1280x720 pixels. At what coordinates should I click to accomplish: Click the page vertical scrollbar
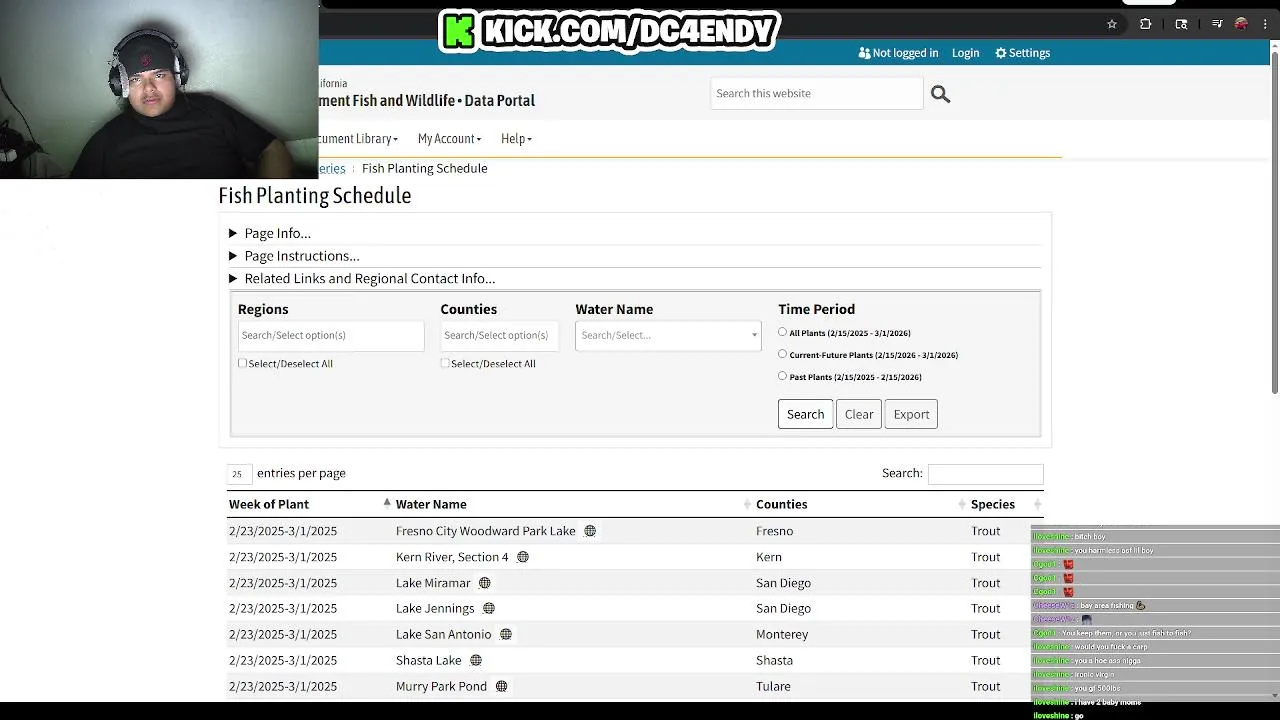coord(1274,220)
